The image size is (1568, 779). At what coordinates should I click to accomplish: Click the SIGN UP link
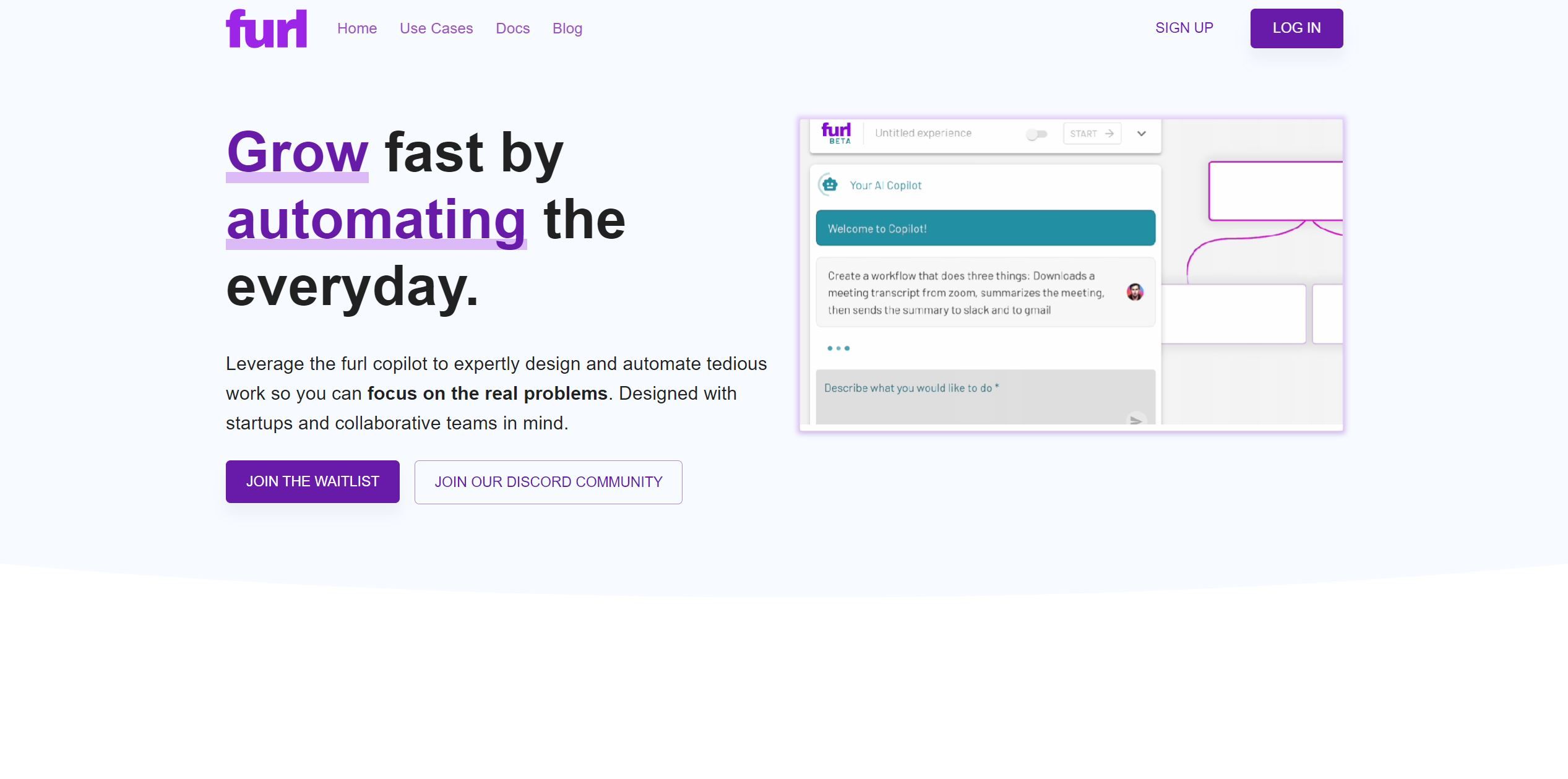pos(1184,27)
